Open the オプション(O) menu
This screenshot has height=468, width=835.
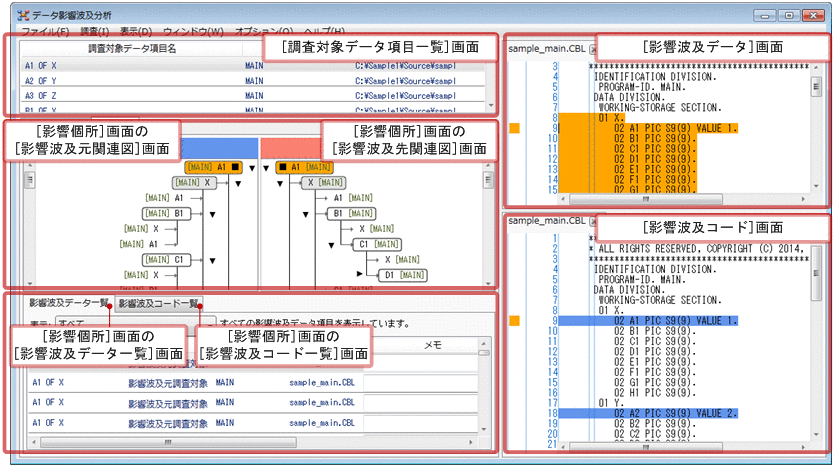[x=264, y=31]
